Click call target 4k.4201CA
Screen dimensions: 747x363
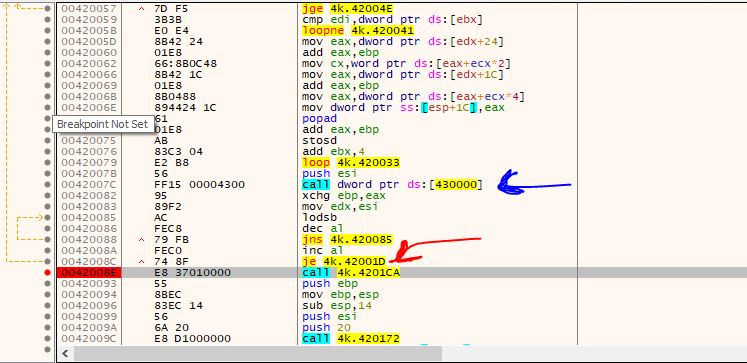tap(368, 272)
